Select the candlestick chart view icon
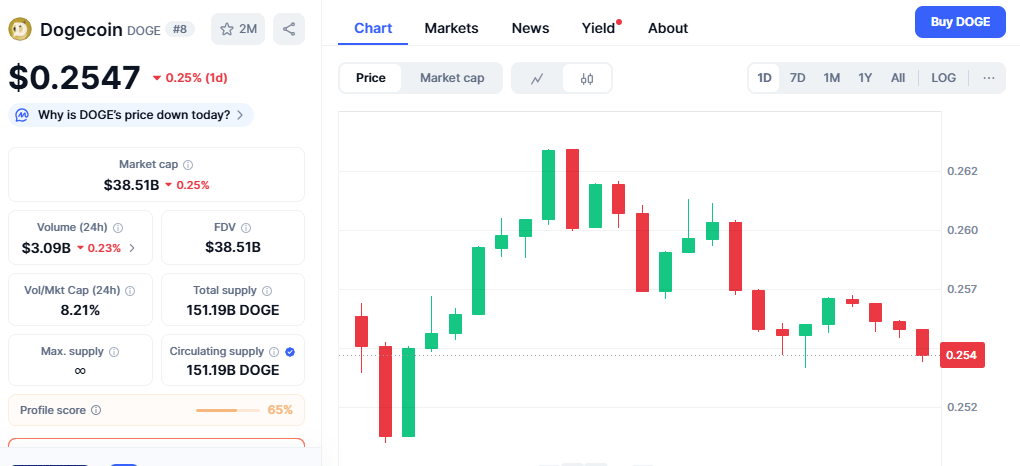The image size is (1020, 466). pyautogui.click(x=587, y=78)
